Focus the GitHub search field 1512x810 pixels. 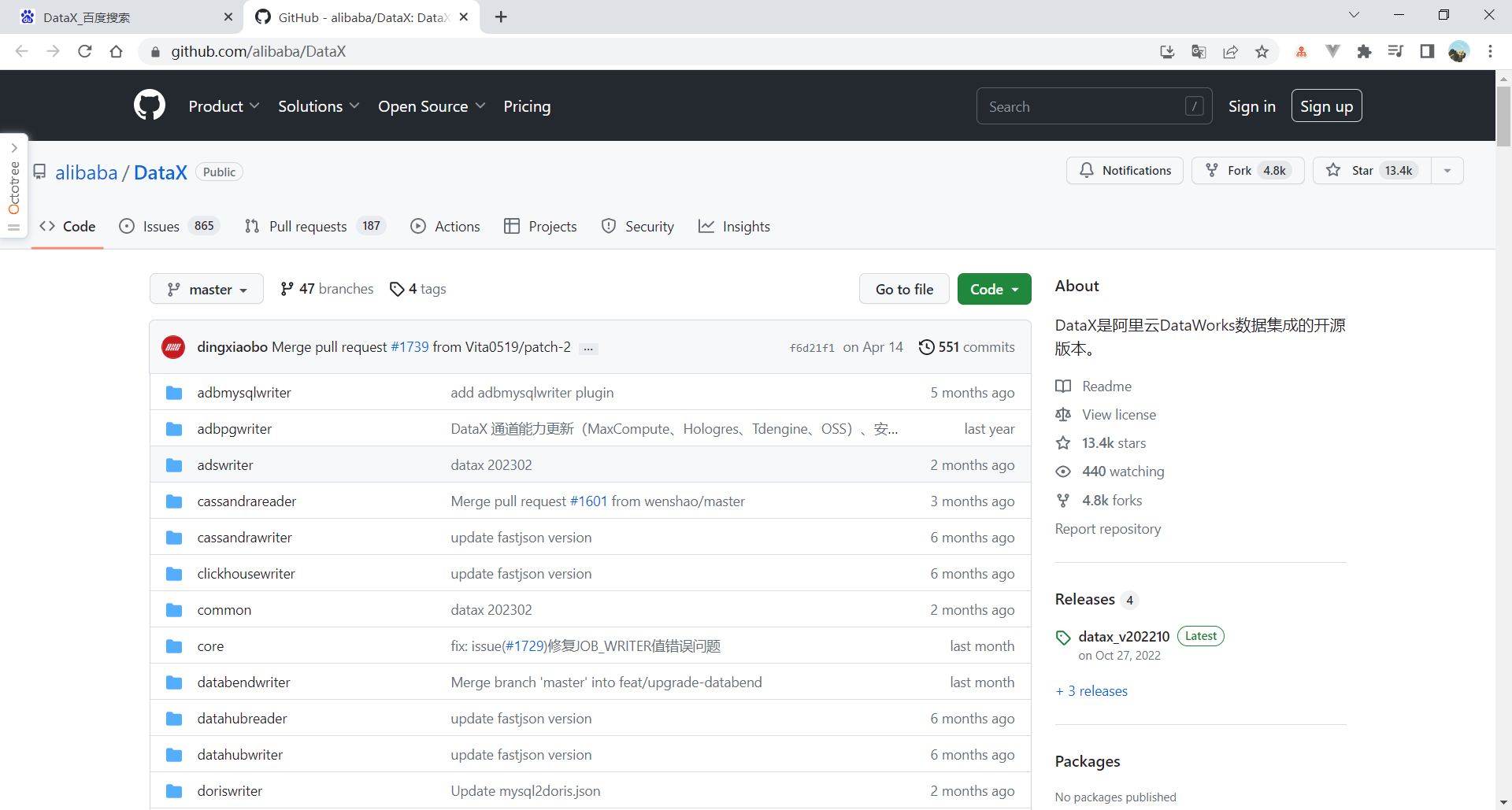(x=1095, y=106)
